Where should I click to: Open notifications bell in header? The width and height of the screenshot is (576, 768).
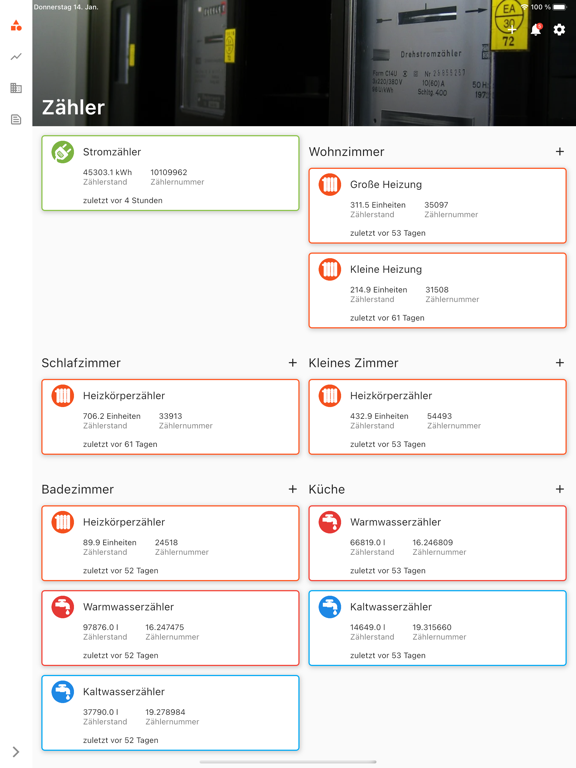[536, 30]
